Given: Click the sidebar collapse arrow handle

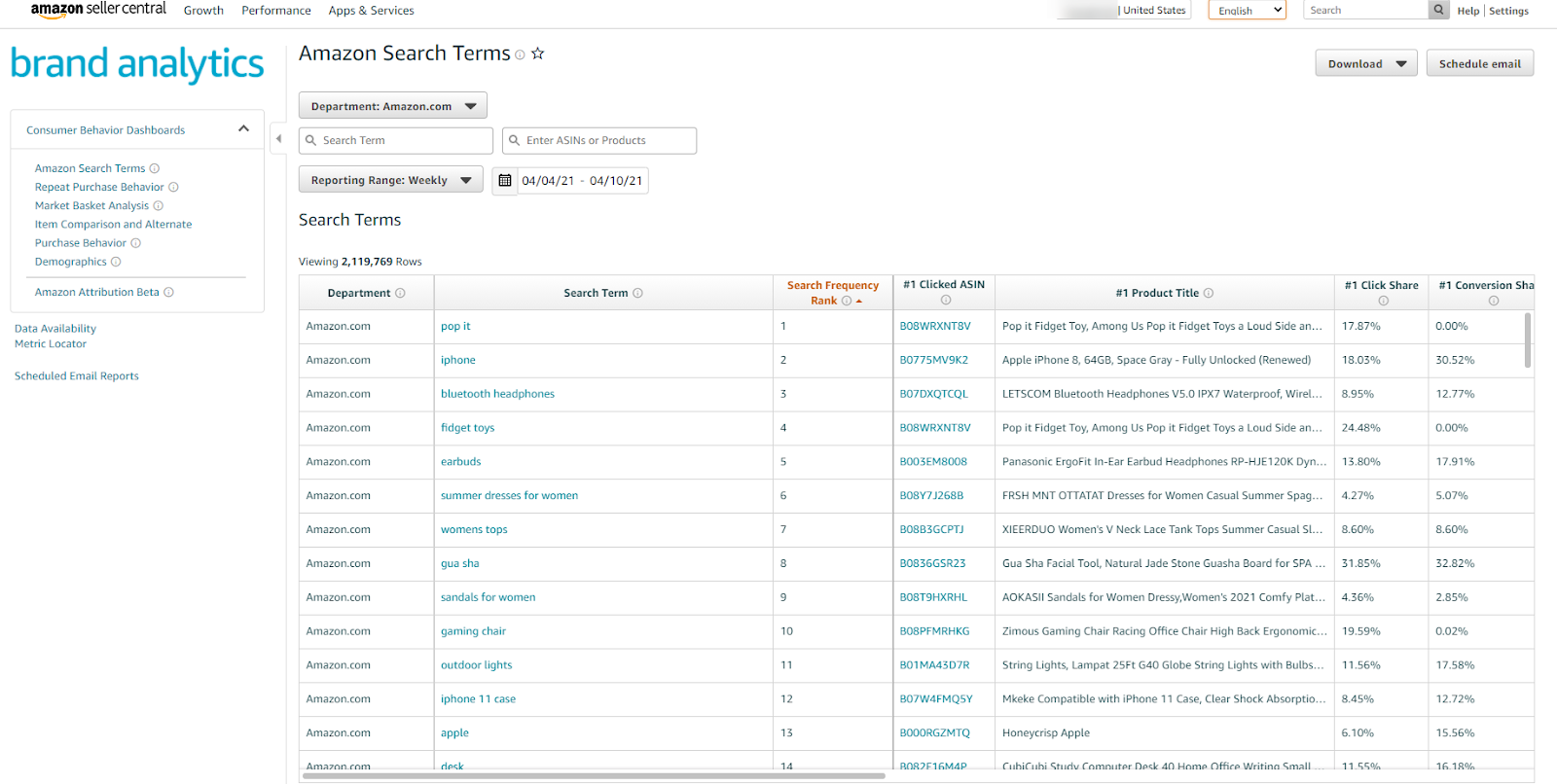Looking at the screenshot, I should [278, 139].
